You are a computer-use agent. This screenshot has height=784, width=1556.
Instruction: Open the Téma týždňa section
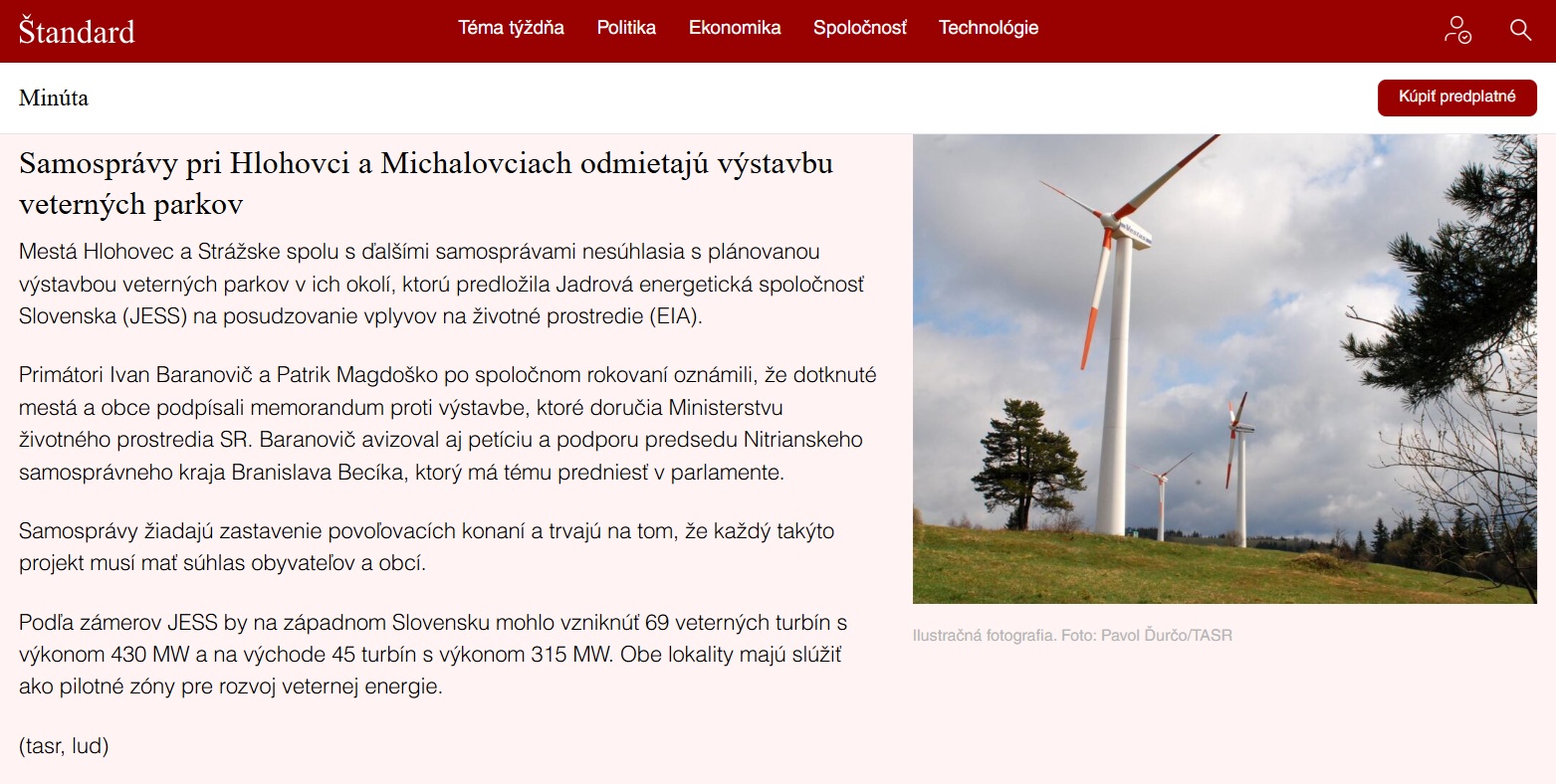click(x=510, y=29)
